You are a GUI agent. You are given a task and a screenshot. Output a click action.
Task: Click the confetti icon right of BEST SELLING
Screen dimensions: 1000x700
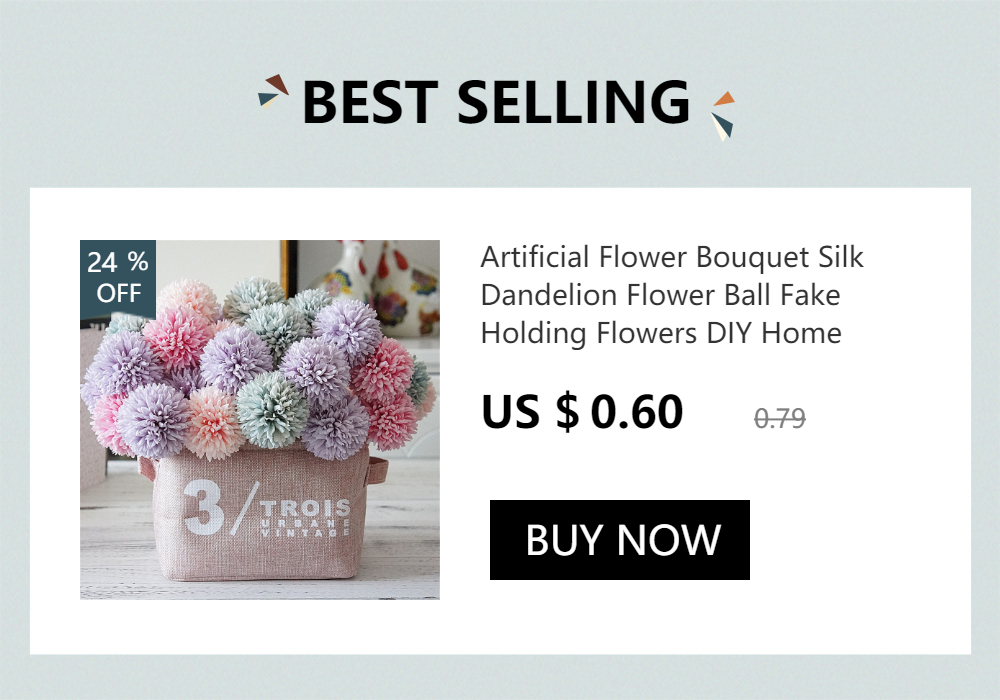pos(723,115)
